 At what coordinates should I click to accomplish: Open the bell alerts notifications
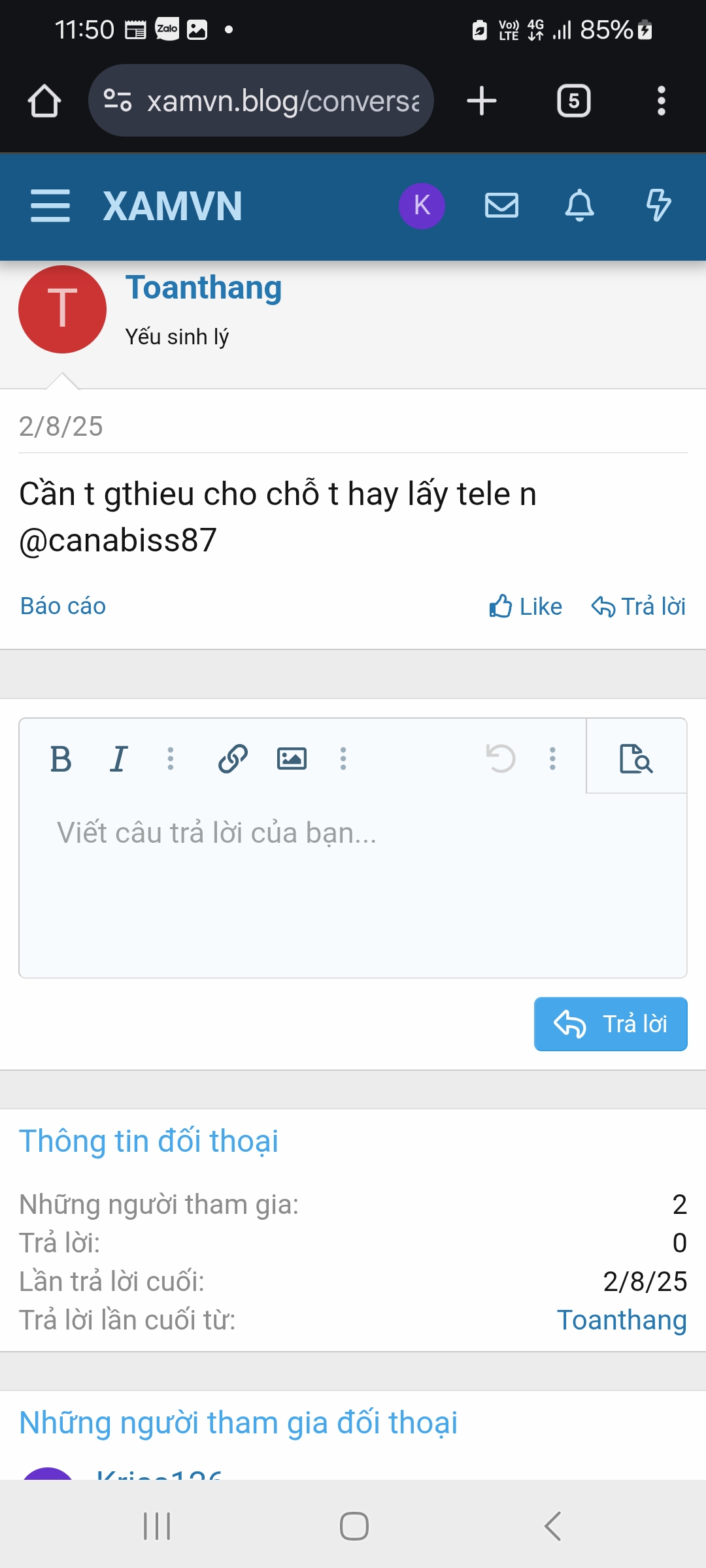click(579, 206)
